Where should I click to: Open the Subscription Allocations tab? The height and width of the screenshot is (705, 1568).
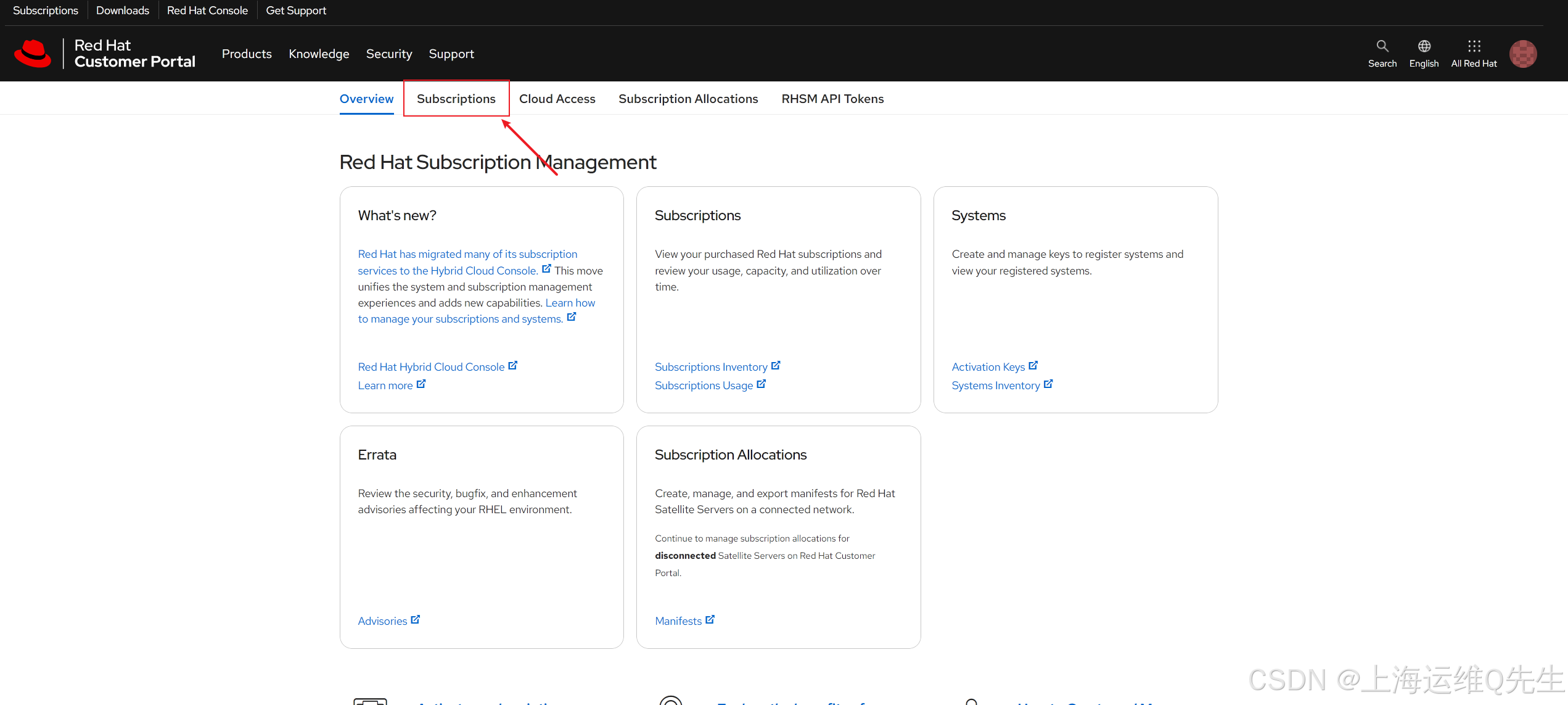688,99
